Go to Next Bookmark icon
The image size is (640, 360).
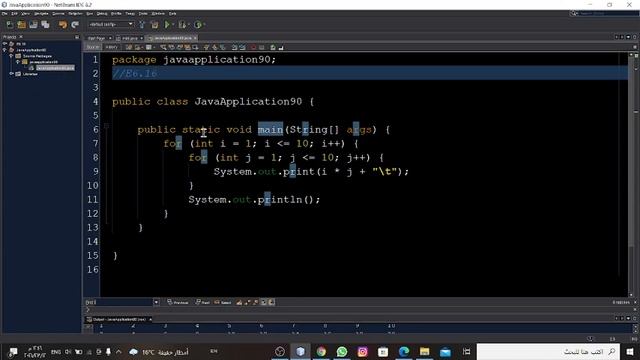[215, 48]
